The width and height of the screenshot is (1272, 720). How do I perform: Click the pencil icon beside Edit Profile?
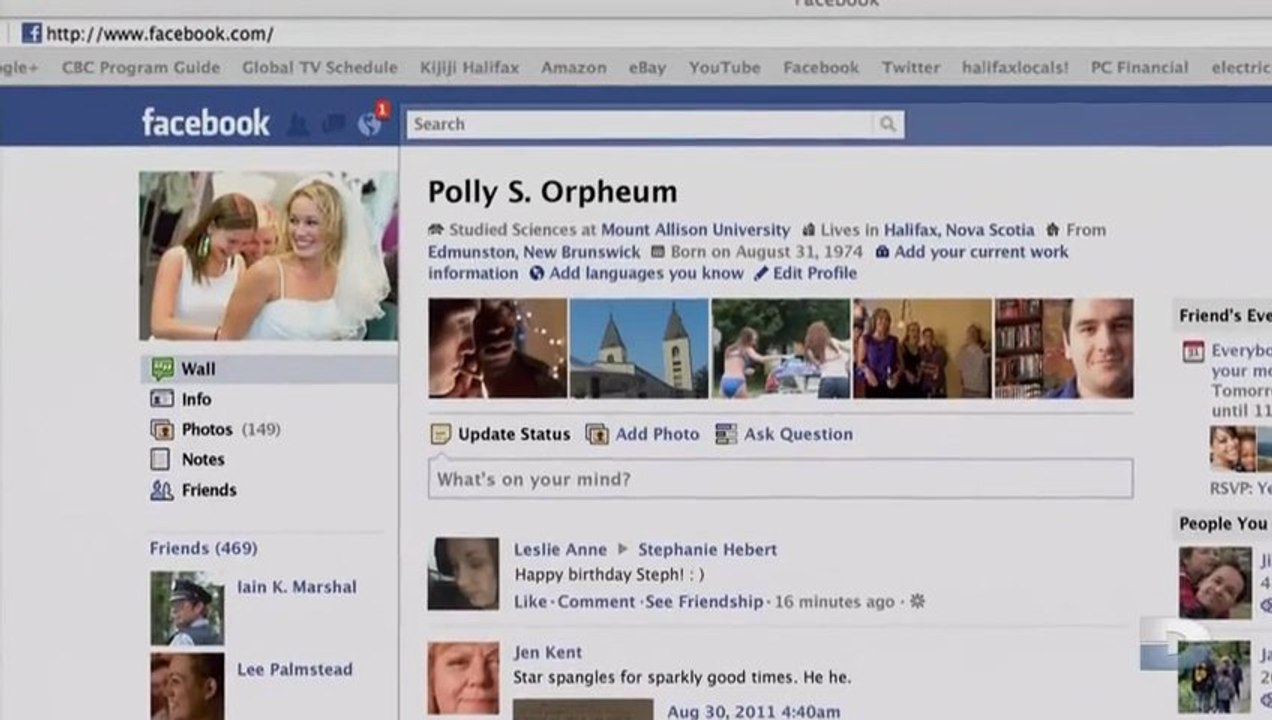click(x=761, y=273)
